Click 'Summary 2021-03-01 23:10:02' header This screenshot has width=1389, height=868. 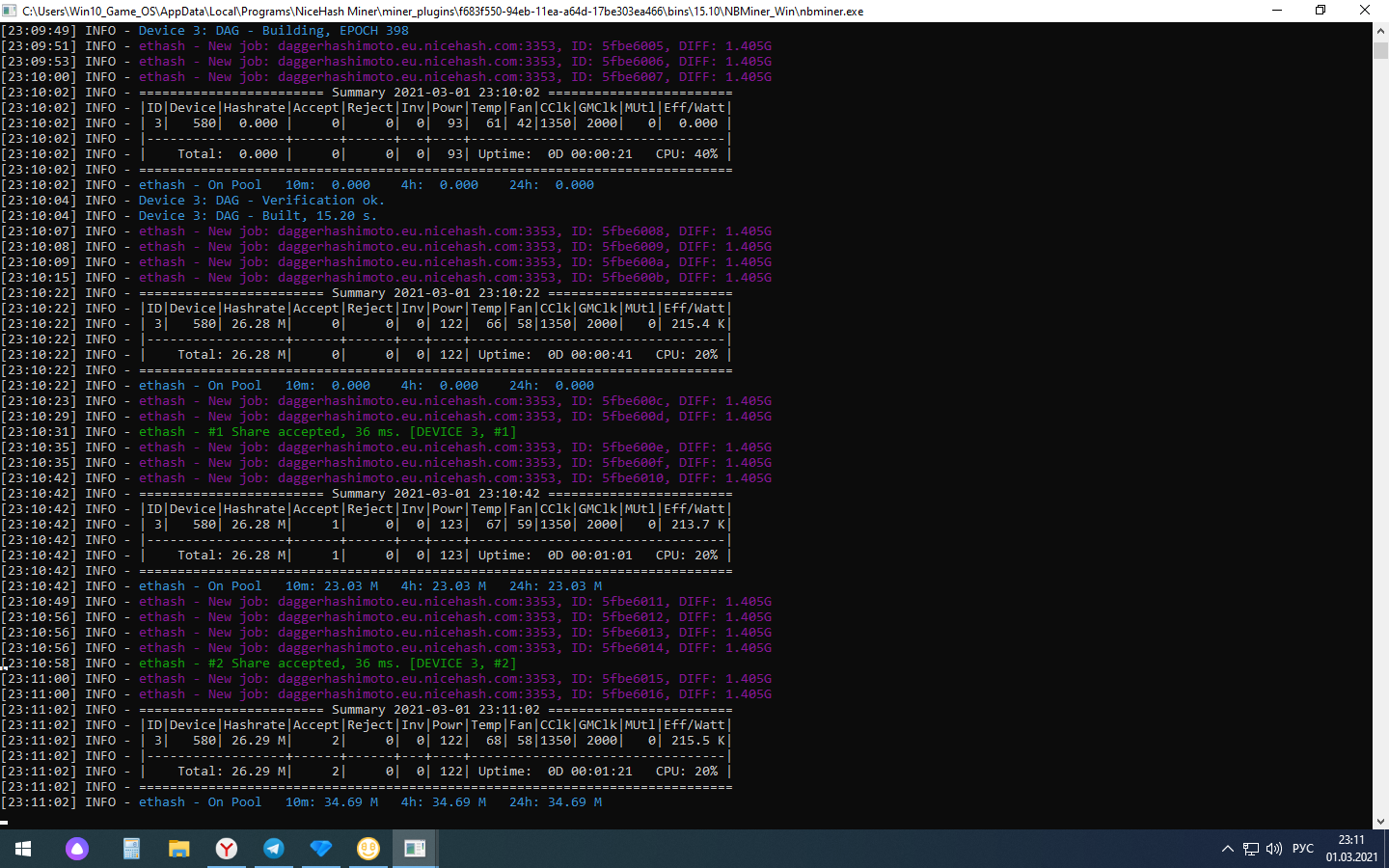click(x=436, y=93)
